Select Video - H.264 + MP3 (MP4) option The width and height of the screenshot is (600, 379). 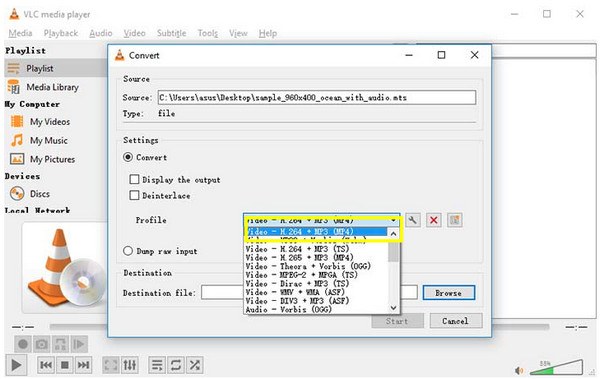click(x=316, y=232)
